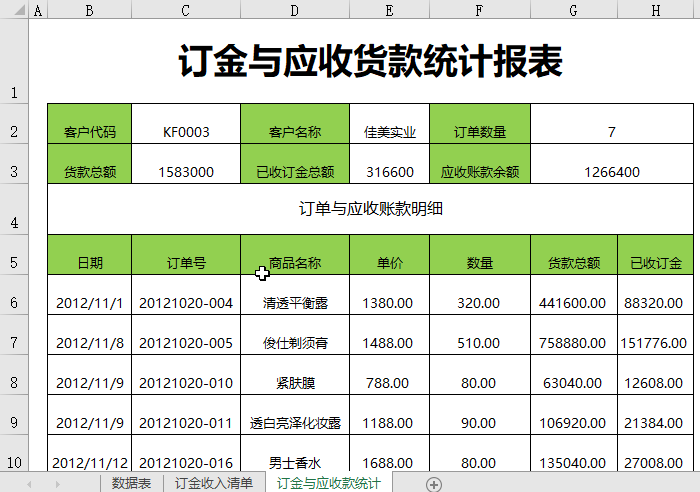700x492 pixels.
Task: Select column D header
Action: [294, 10]
